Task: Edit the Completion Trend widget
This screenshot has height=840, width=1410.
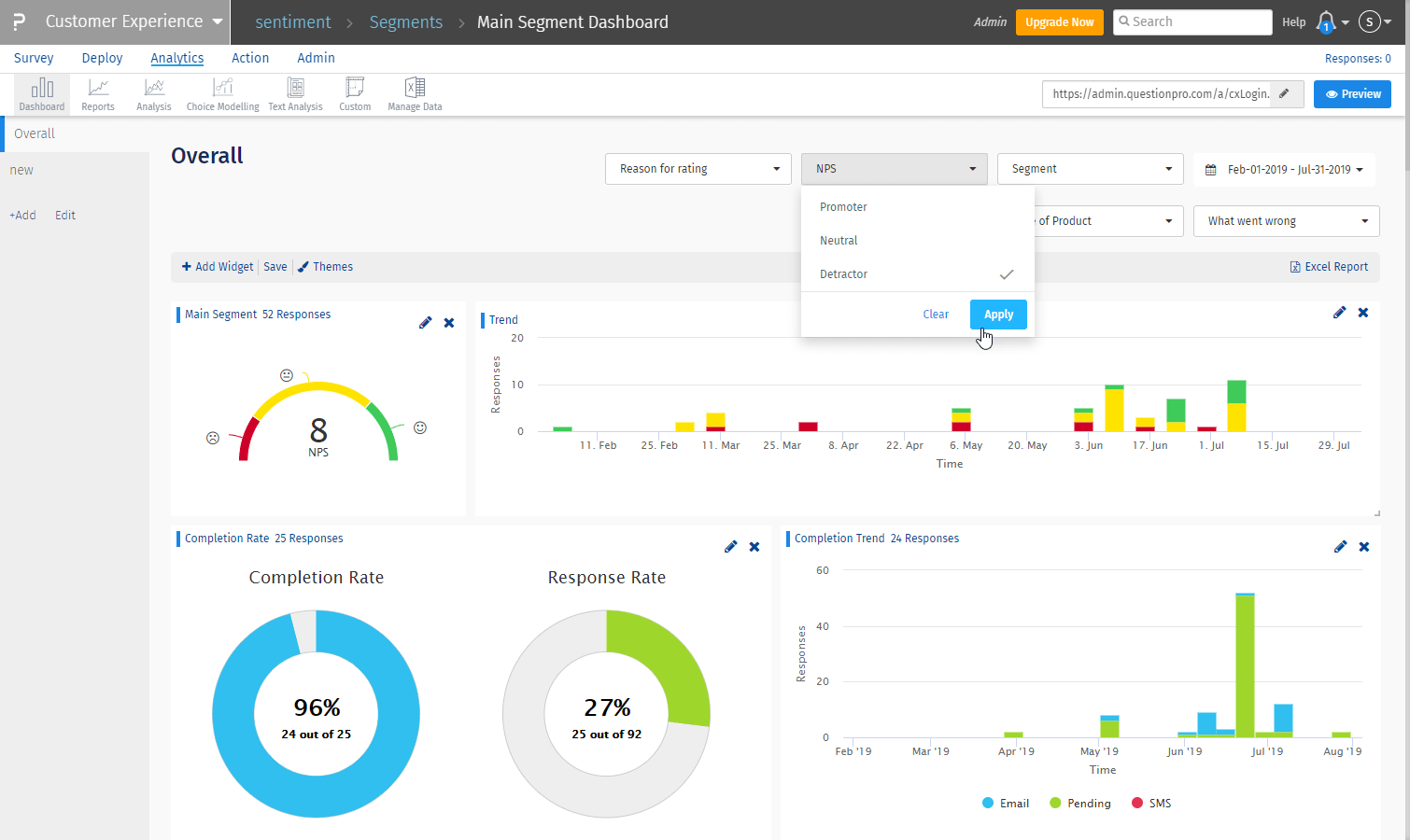Action: coord(1340,547)
